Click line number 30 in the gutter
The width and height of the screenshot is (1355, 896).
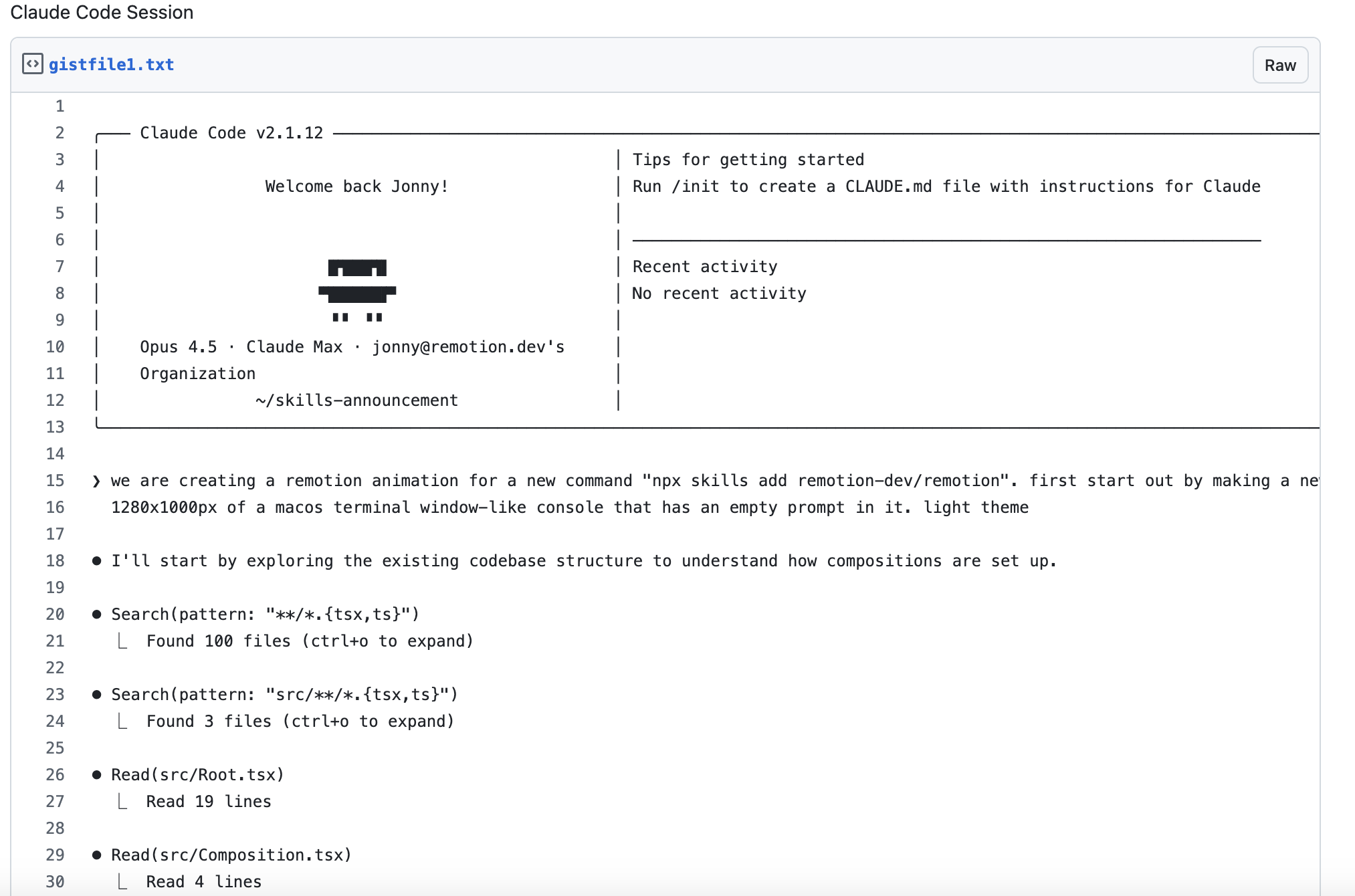click(55, 882)
